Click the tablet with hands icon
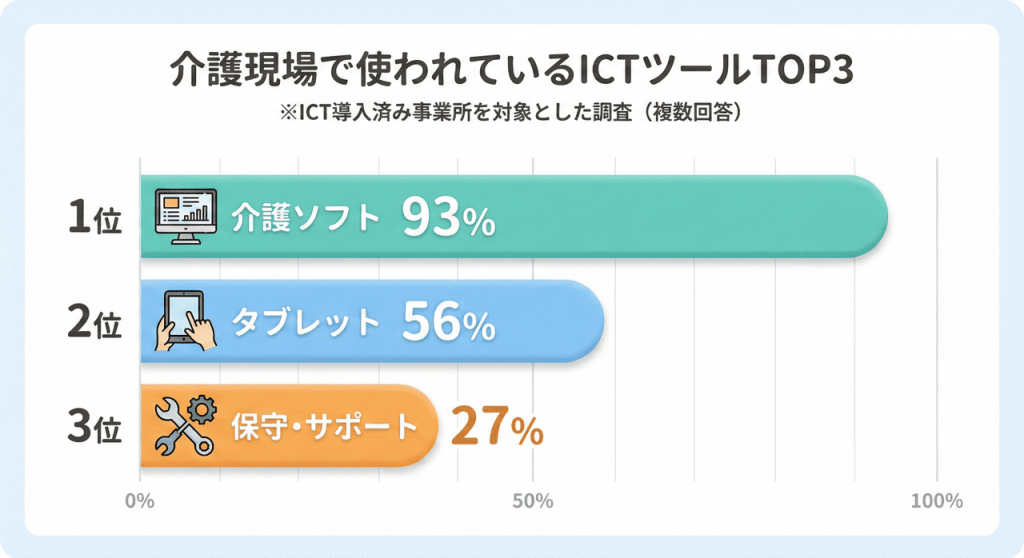Image resolution: width=1024 pixels, height=558 pixels. pyautogui.click(x=186, y=321)
